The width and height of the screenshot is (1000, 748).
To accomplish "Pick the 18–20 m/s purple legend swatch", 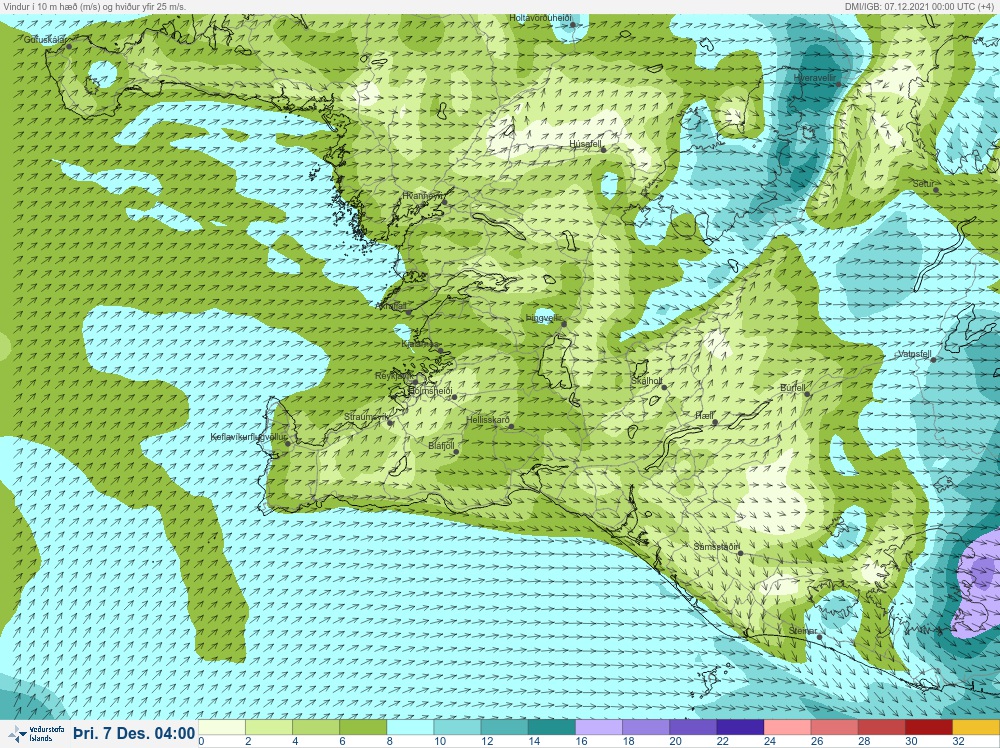I will tap(647, 728).
